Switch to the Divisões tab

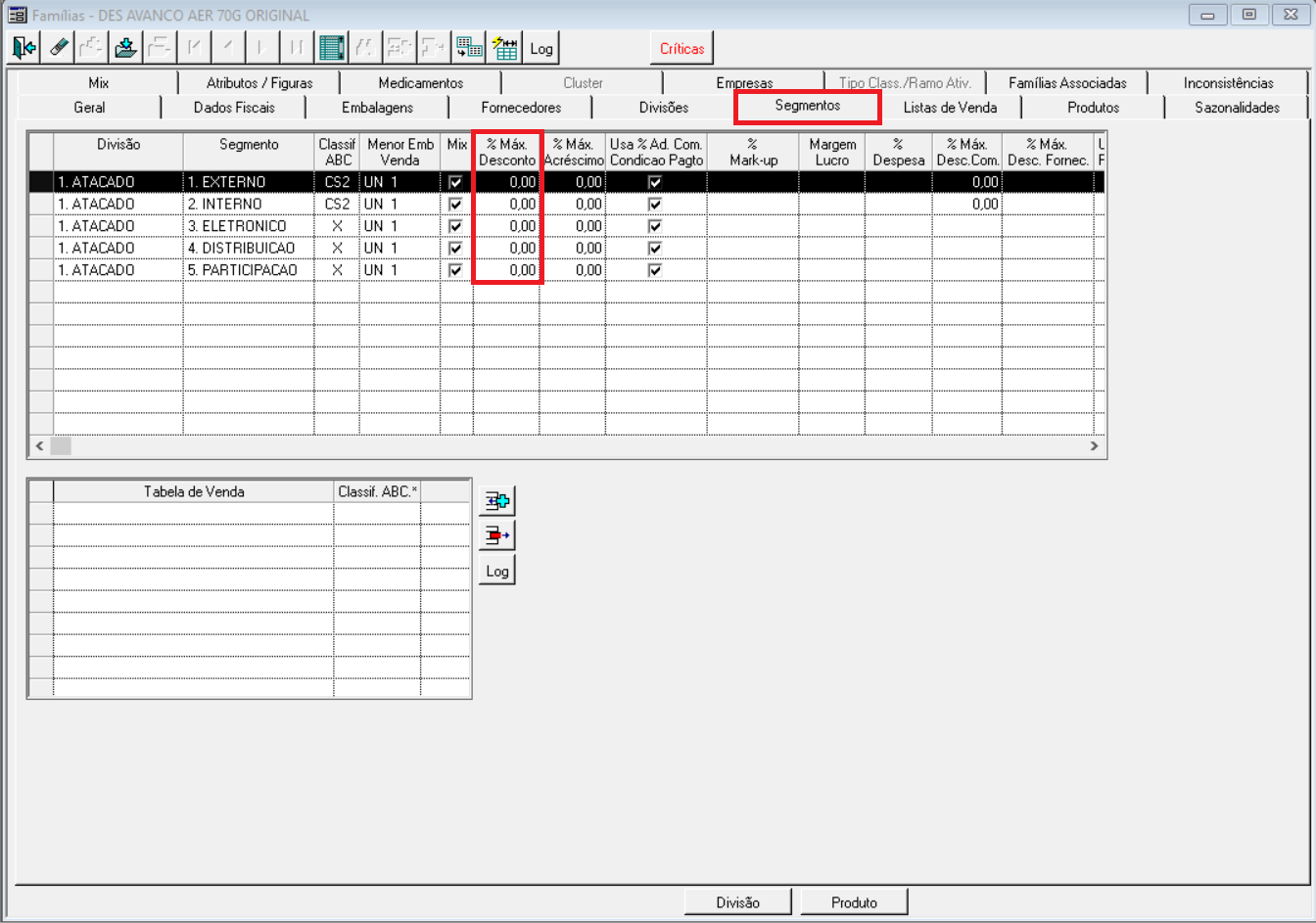[x=664, y=108]
